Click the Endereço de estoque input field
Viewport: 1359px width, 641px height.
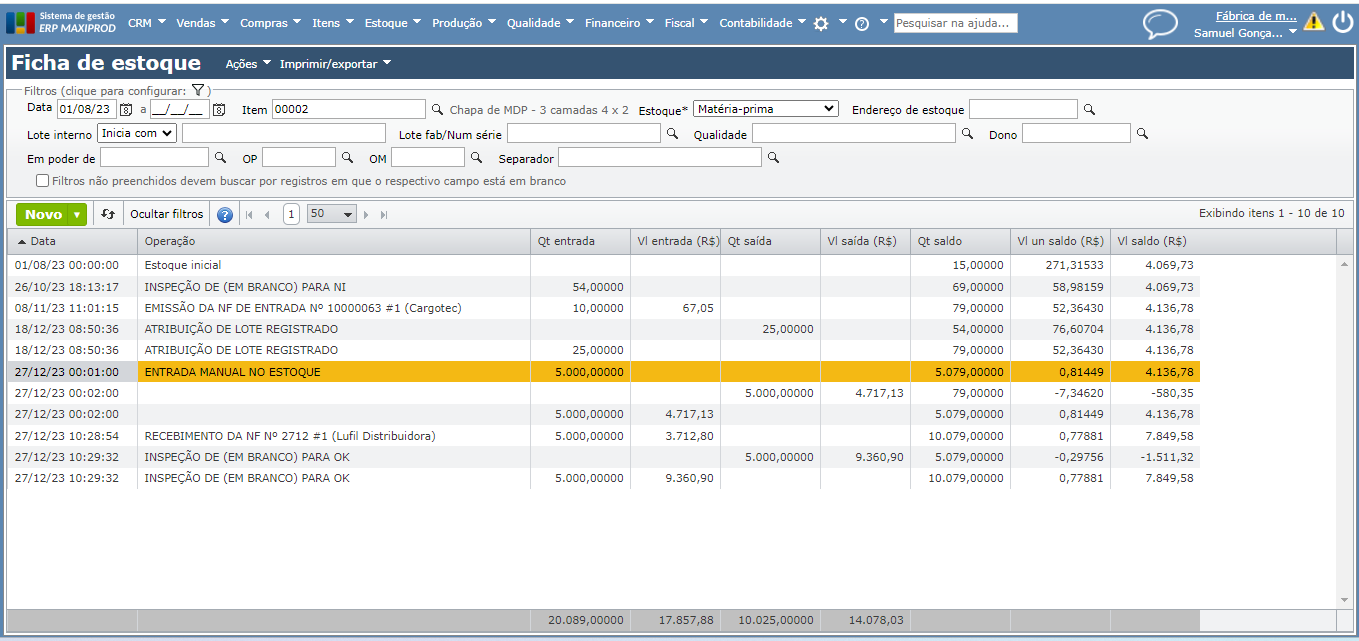coord(1023,109)
